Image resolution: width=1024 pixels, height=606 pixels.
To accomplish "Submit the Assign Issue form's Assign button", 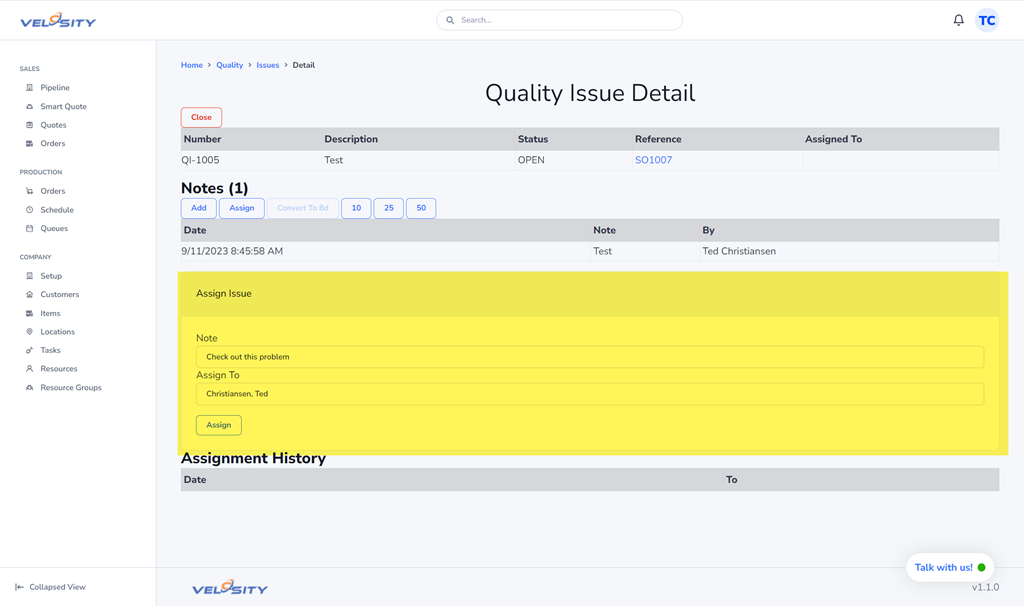I will [219, 425].
